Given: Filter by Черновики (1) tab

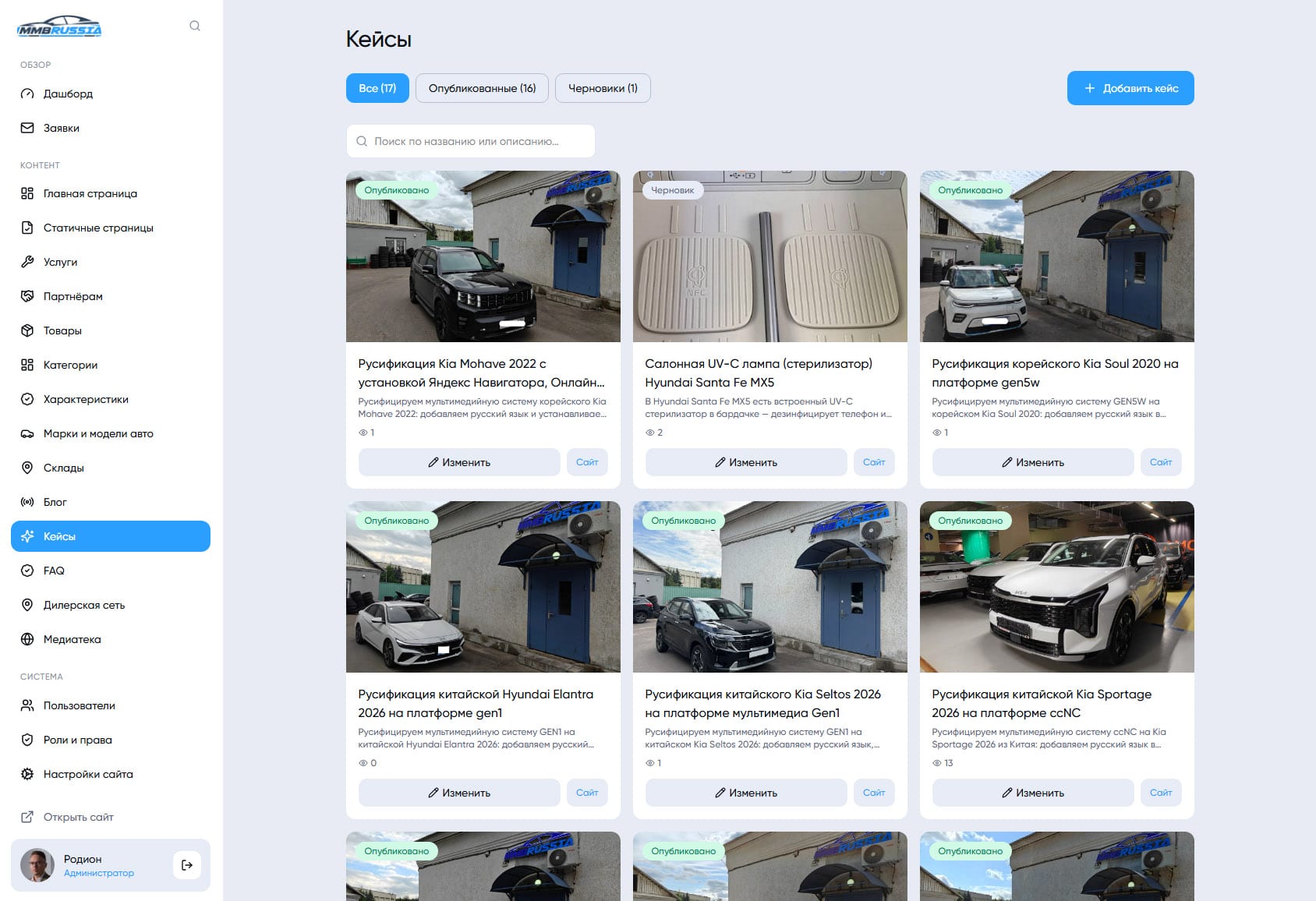Looking at the screenshot, I should (x=603, y=88).
